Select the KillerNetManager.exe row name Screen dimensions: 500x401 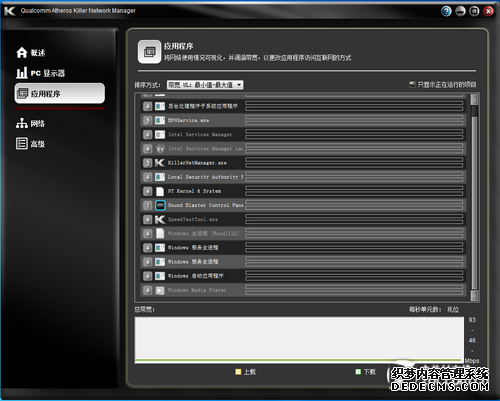click(x=197, y=163)
